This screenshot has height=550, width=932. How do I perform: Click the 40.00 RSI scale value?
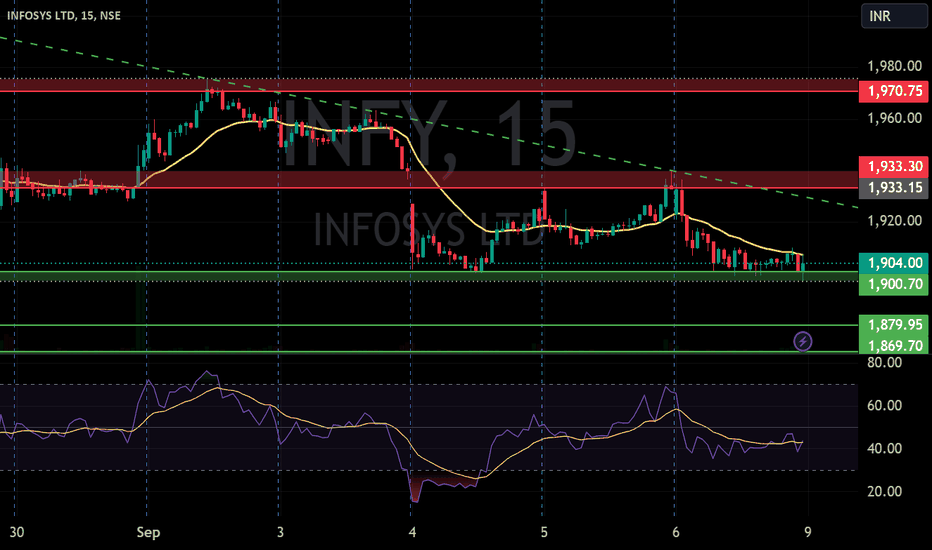pyautogui.click(x=884, y=448)
